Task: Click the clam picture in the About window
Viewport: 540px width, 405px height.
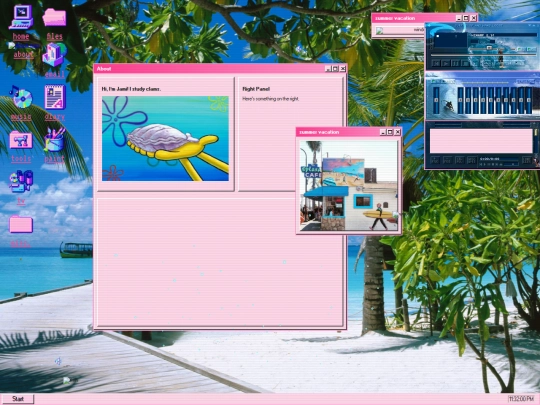Action: (x=165, y=138)
